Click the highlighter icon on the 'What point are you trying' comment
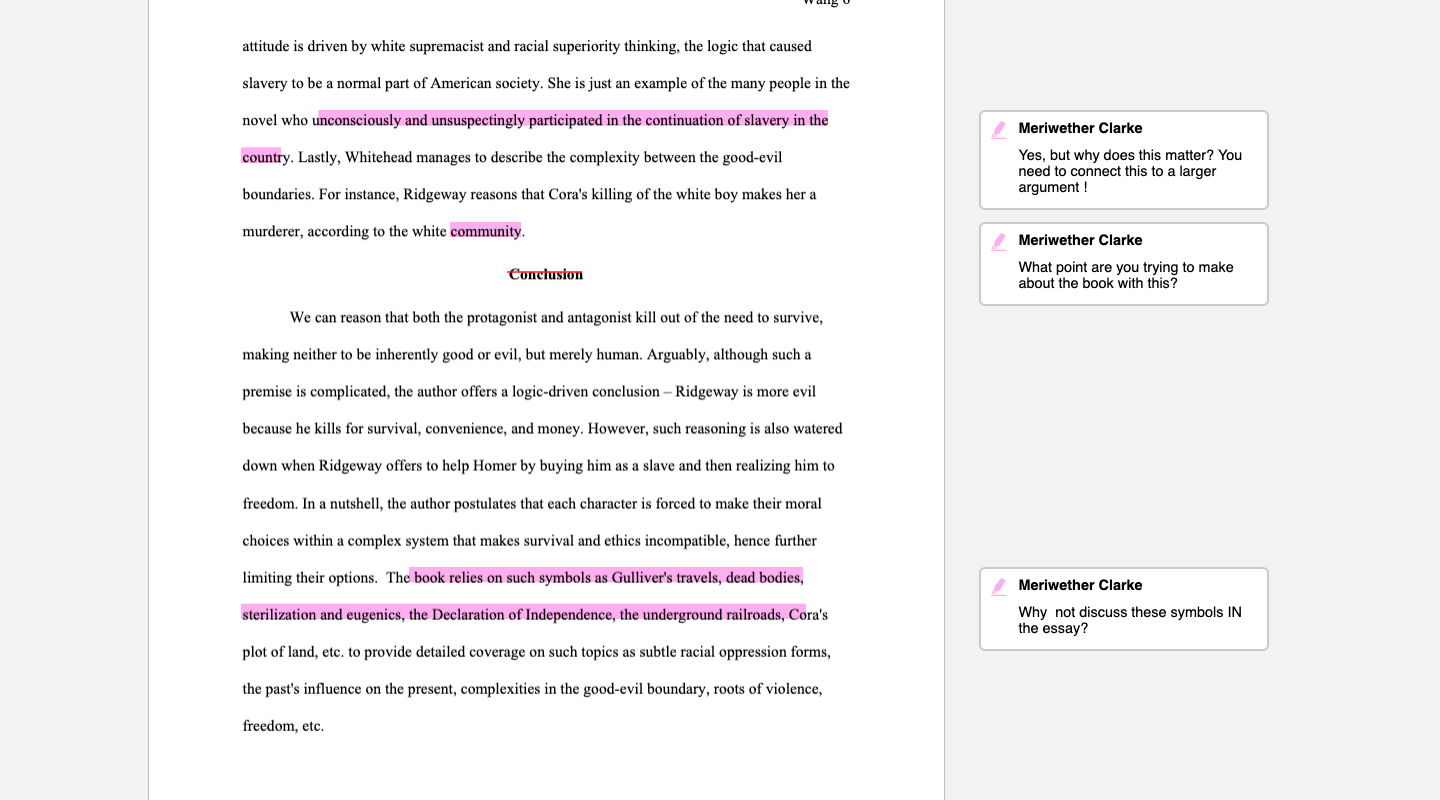1440x800 pixels. [x=999, y=242]
